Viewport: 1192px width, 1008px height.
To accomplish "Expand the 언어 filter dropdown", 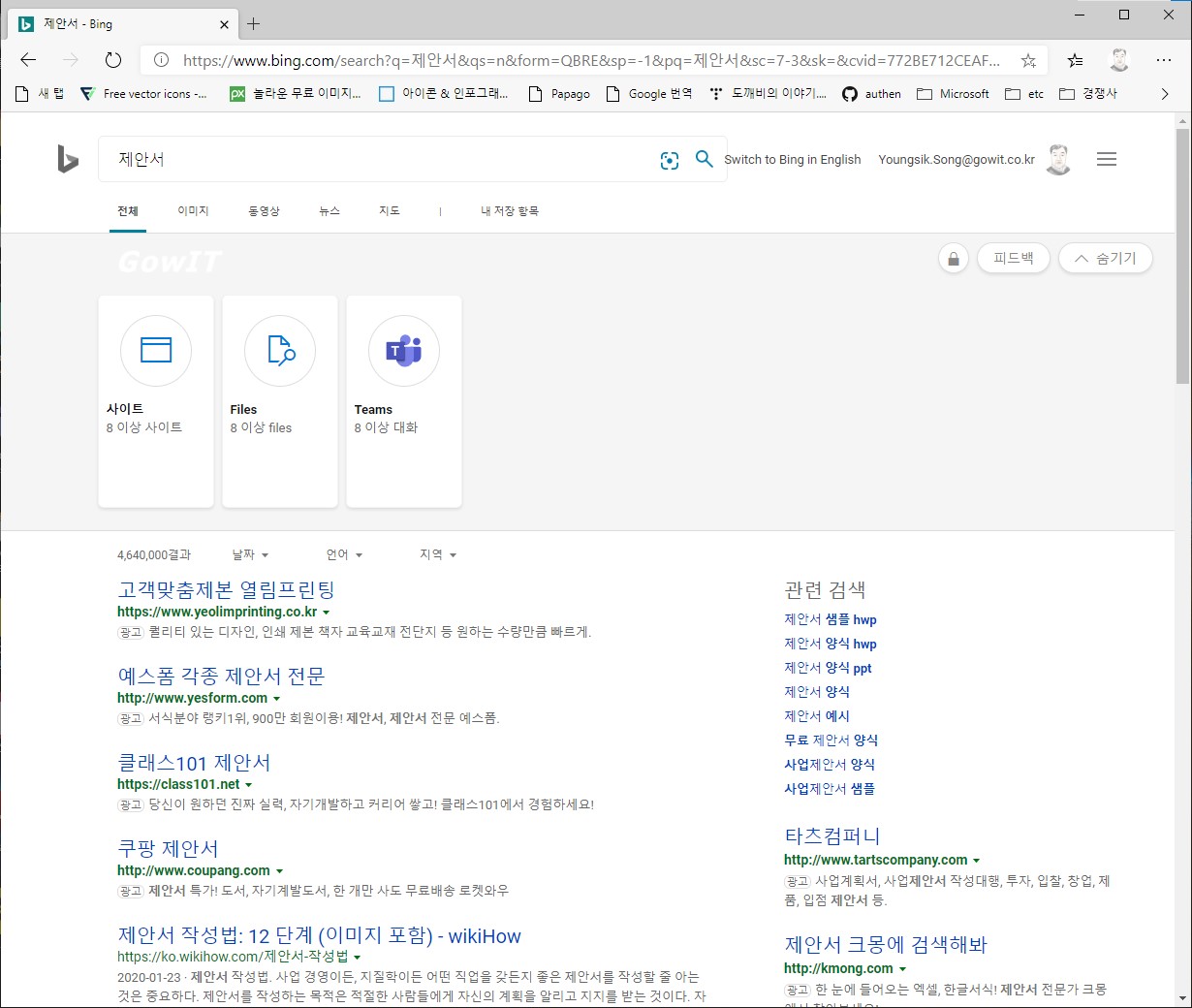I will click(344, 554).
